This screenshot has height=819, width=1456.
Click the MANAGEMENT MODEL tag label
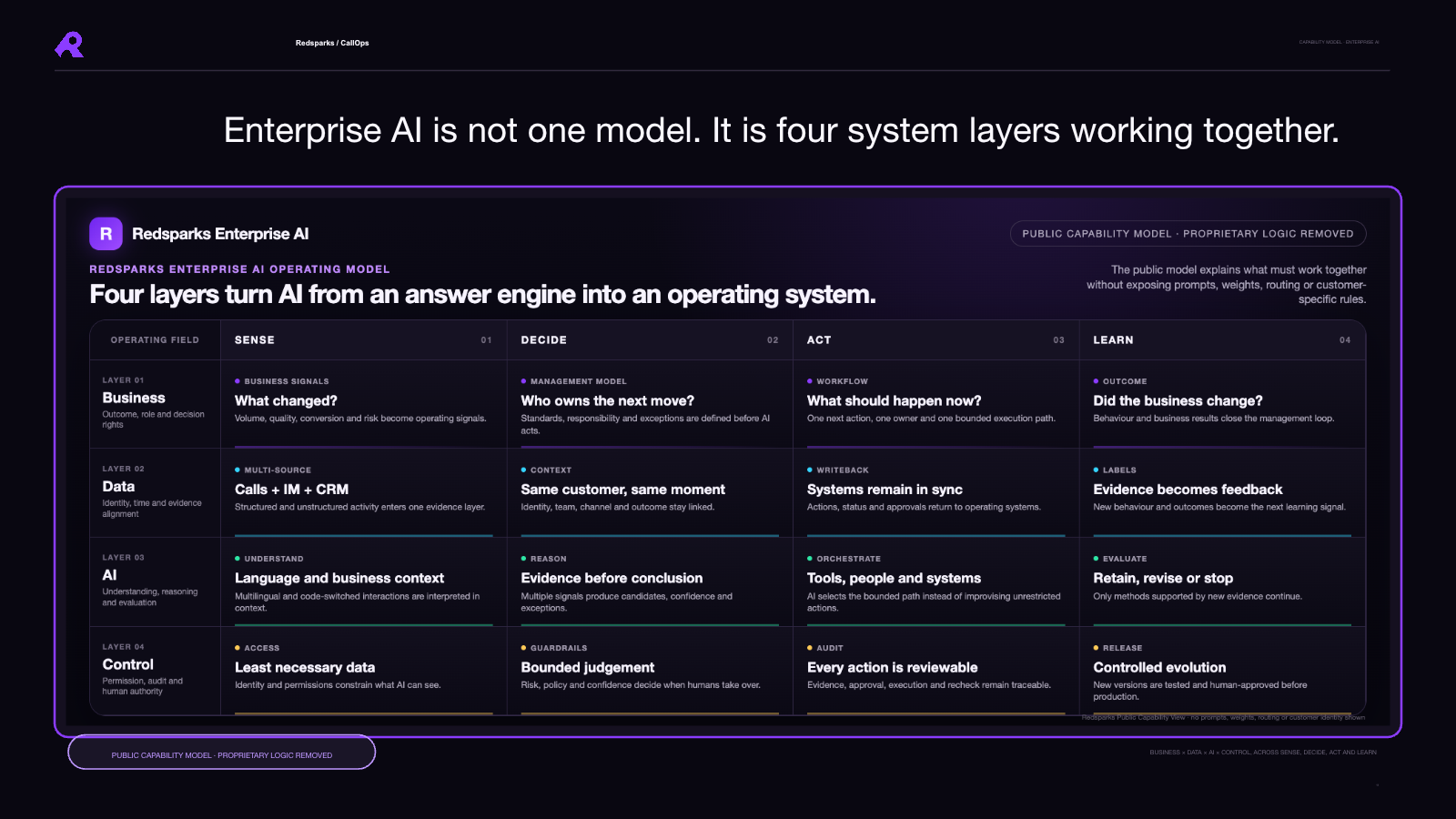coord(578,381)
